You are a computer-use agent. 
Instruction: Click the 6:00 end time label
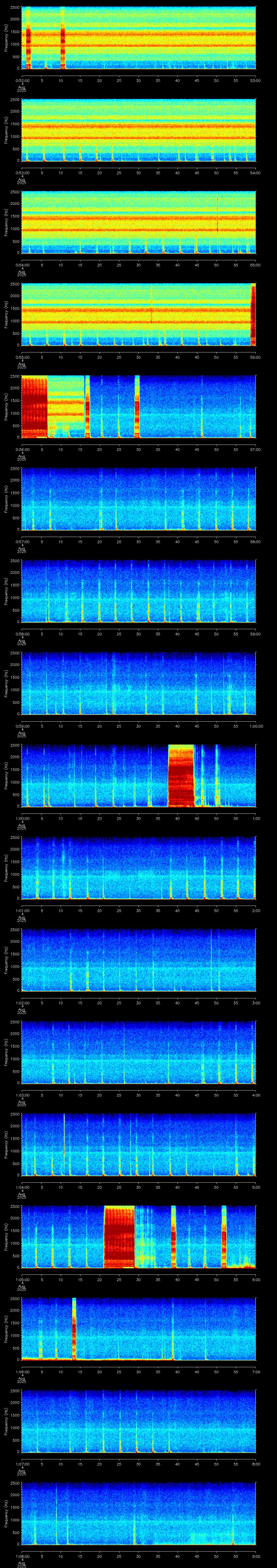tap(256, 1279)
